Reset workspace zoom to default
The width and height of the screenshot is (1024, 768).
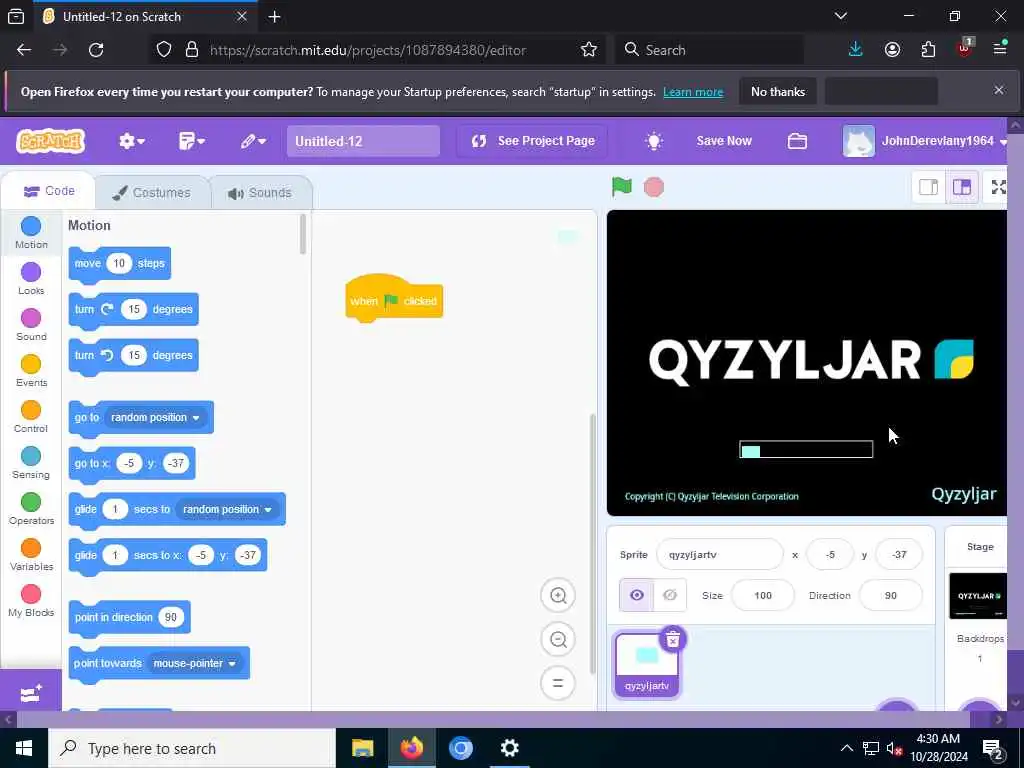click(x=558, y=683)
